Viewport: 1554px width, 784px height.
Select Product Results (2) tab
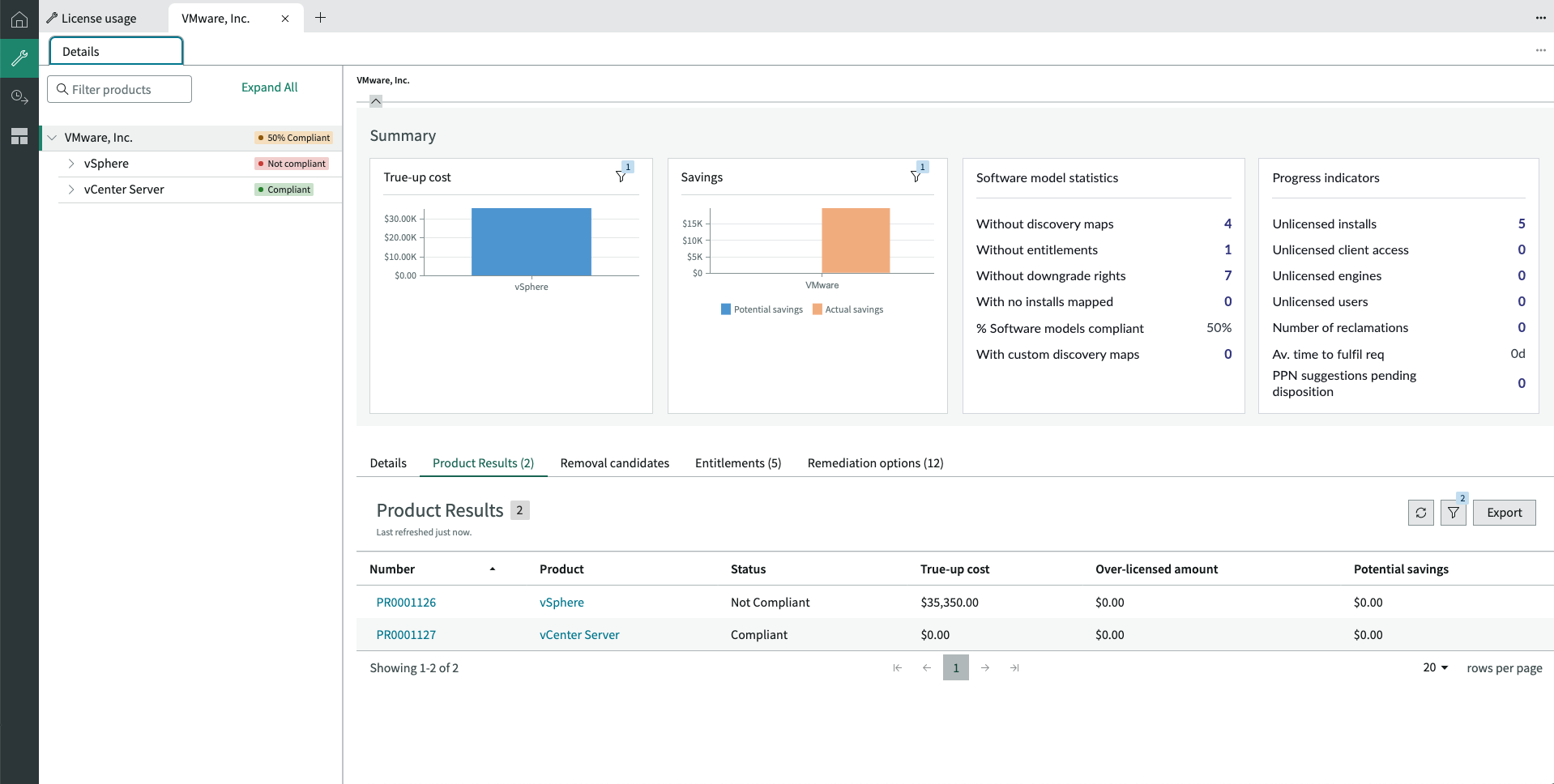click(x=483, y=462)
